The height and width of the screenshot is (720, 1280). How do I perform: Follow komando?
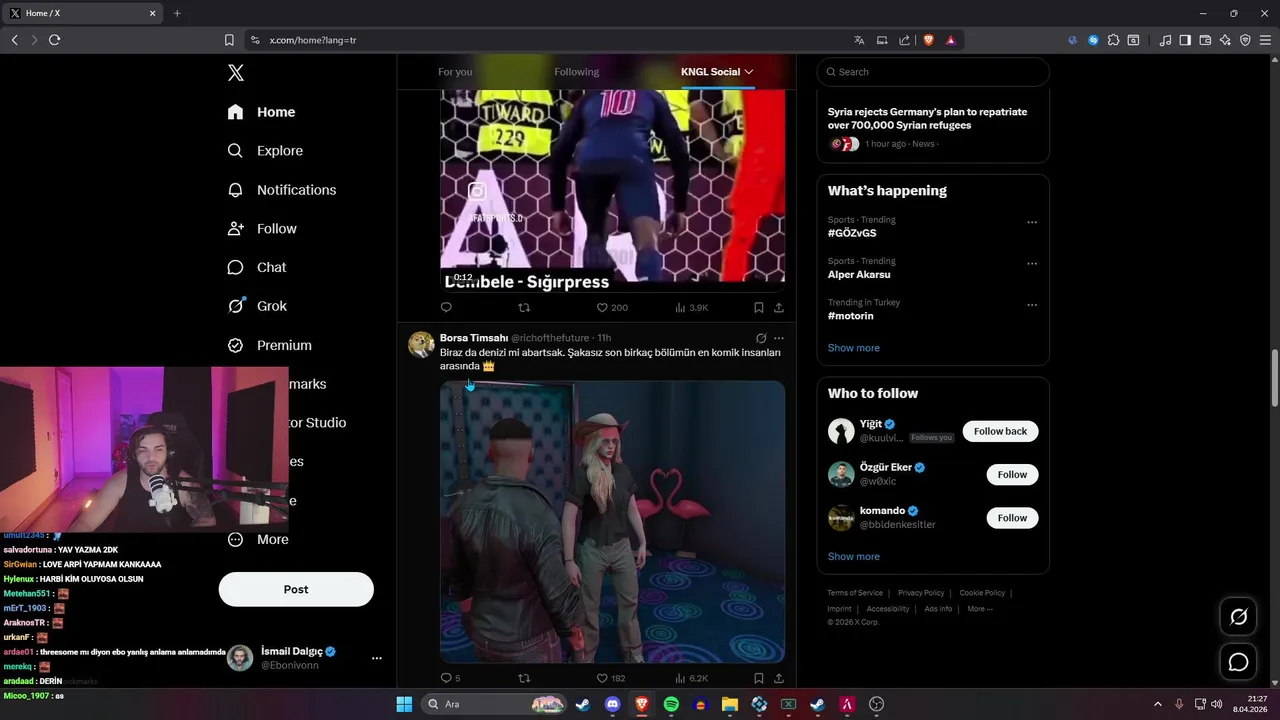(x=1012, y=518)
